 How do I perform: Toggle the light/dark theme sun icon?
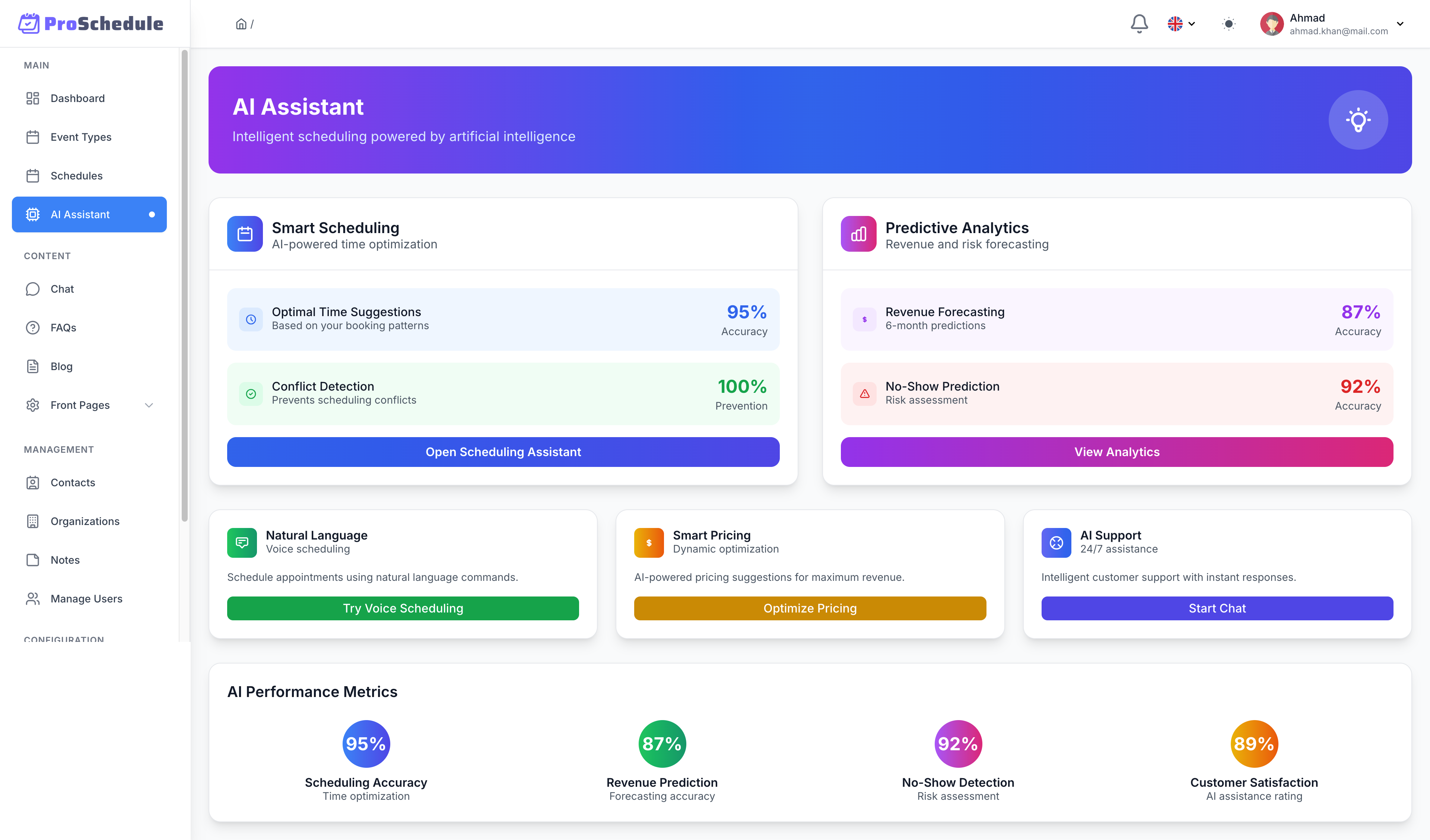tap(1228, 24)
